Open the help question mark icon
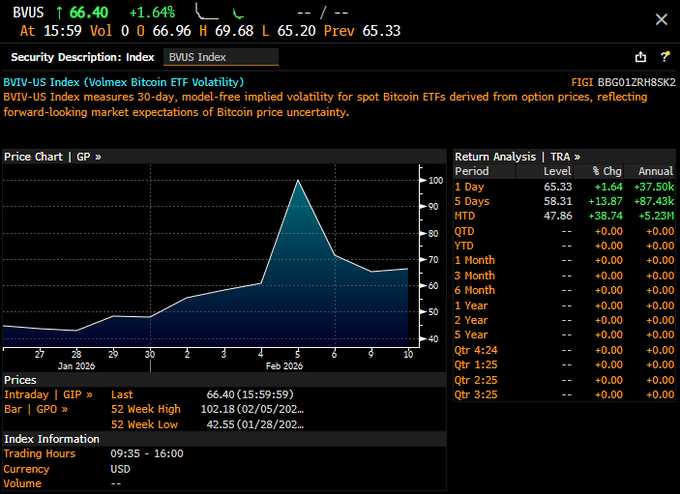 tap(664, 57)
